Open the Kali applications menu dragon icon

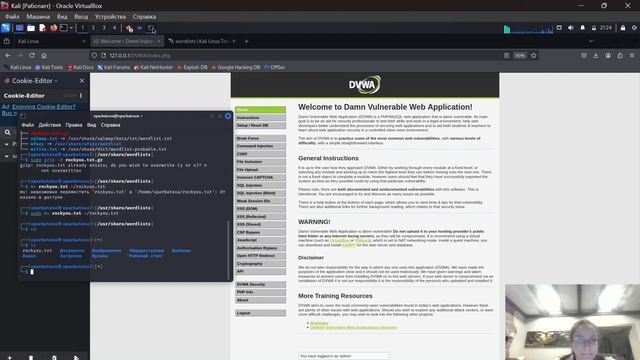(6, 28)
